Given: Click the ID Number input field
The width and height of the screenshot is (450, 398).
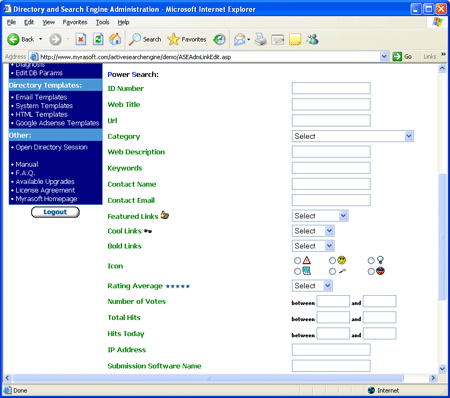Looking at the screenshot, I should click(331, 88).
